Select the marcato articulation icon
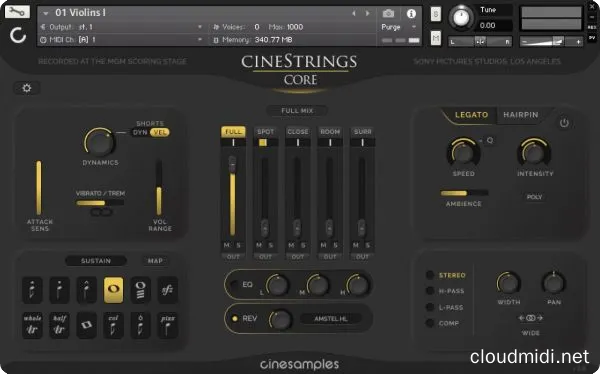The image size is (600, 374). (x=86, y=290)
